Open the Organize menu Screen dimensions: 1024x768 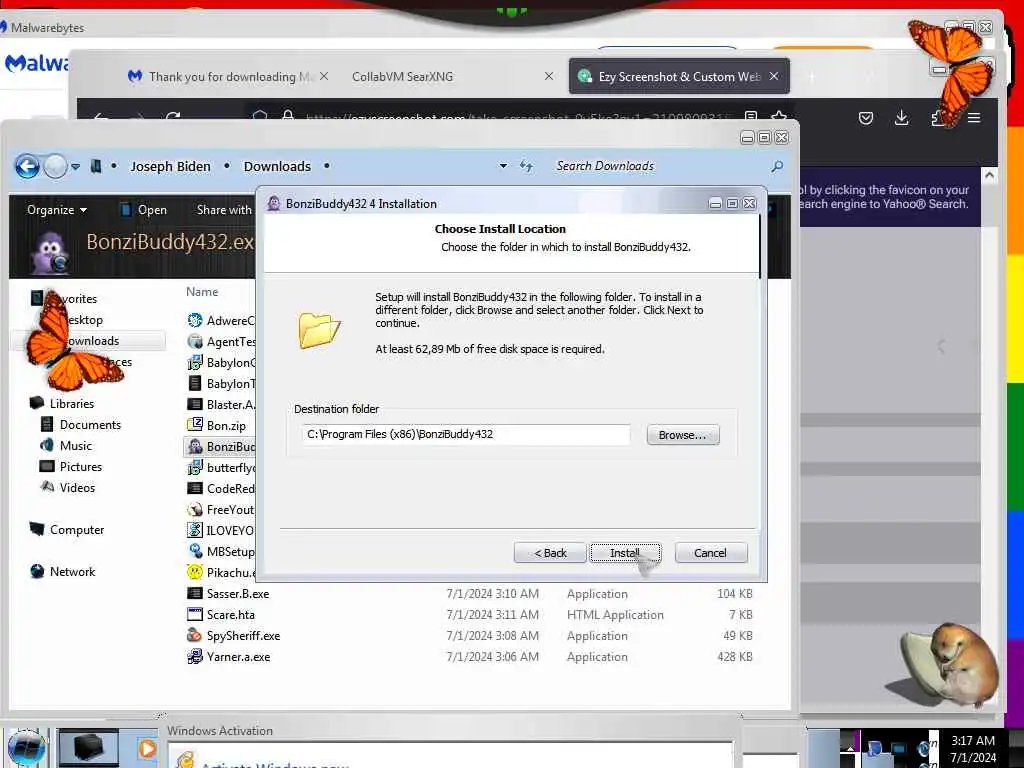tap(57, 210)
